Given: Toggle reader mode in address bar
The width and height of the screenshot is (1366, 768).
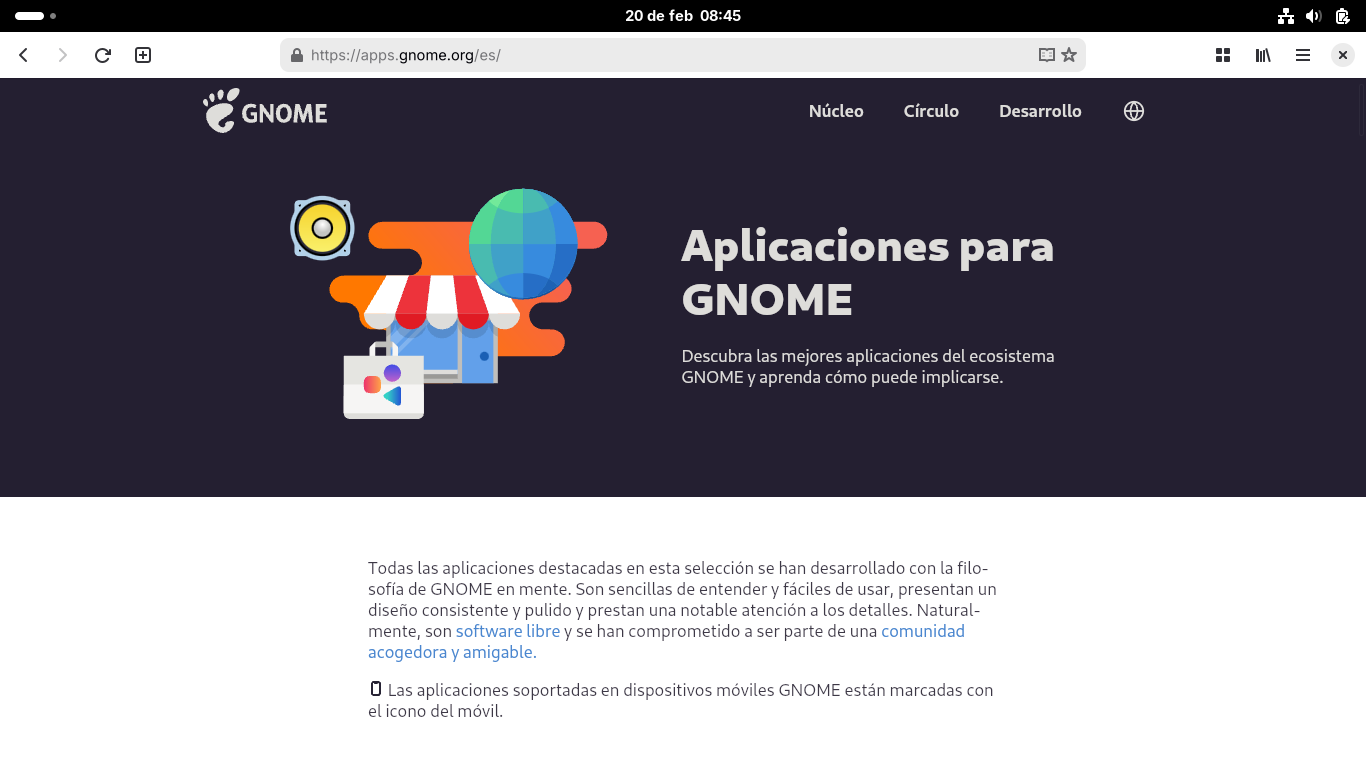Looking at the screenshot, I should coord(1047,55).
